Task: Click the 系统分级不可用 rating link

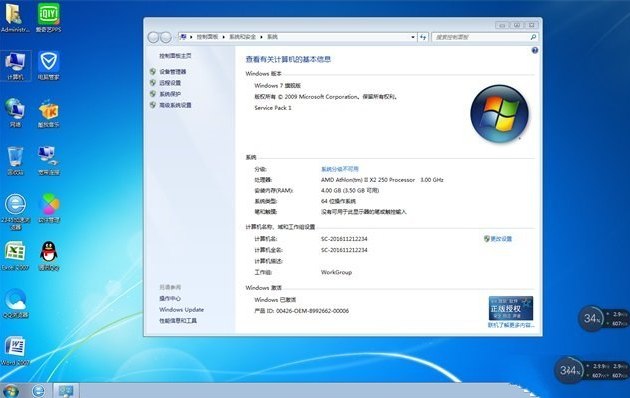Action: pyautogui.click(x=340, y=169)
